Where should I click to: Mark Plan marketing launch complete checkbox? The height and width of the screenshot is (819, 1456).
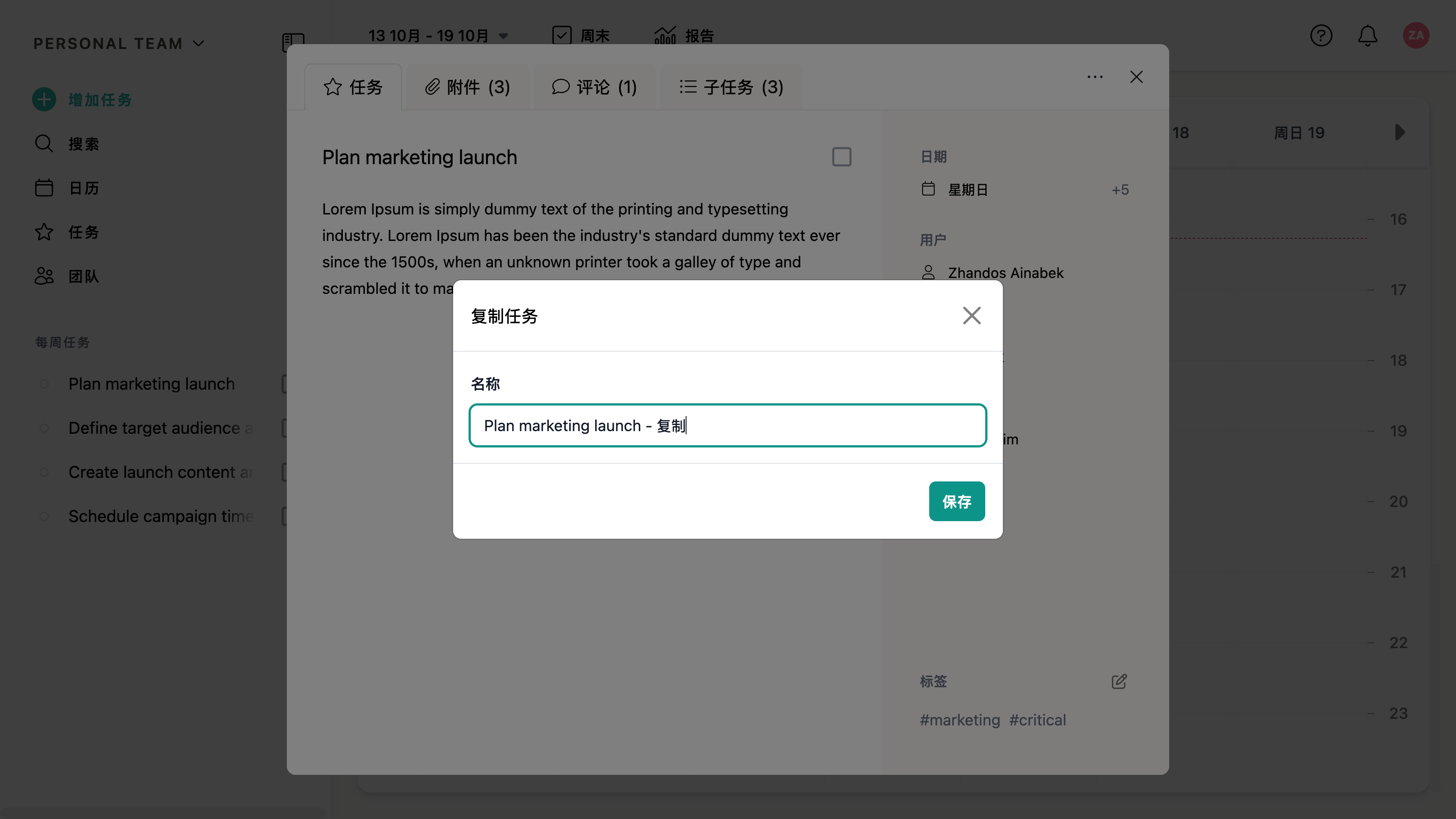[841, 157]
